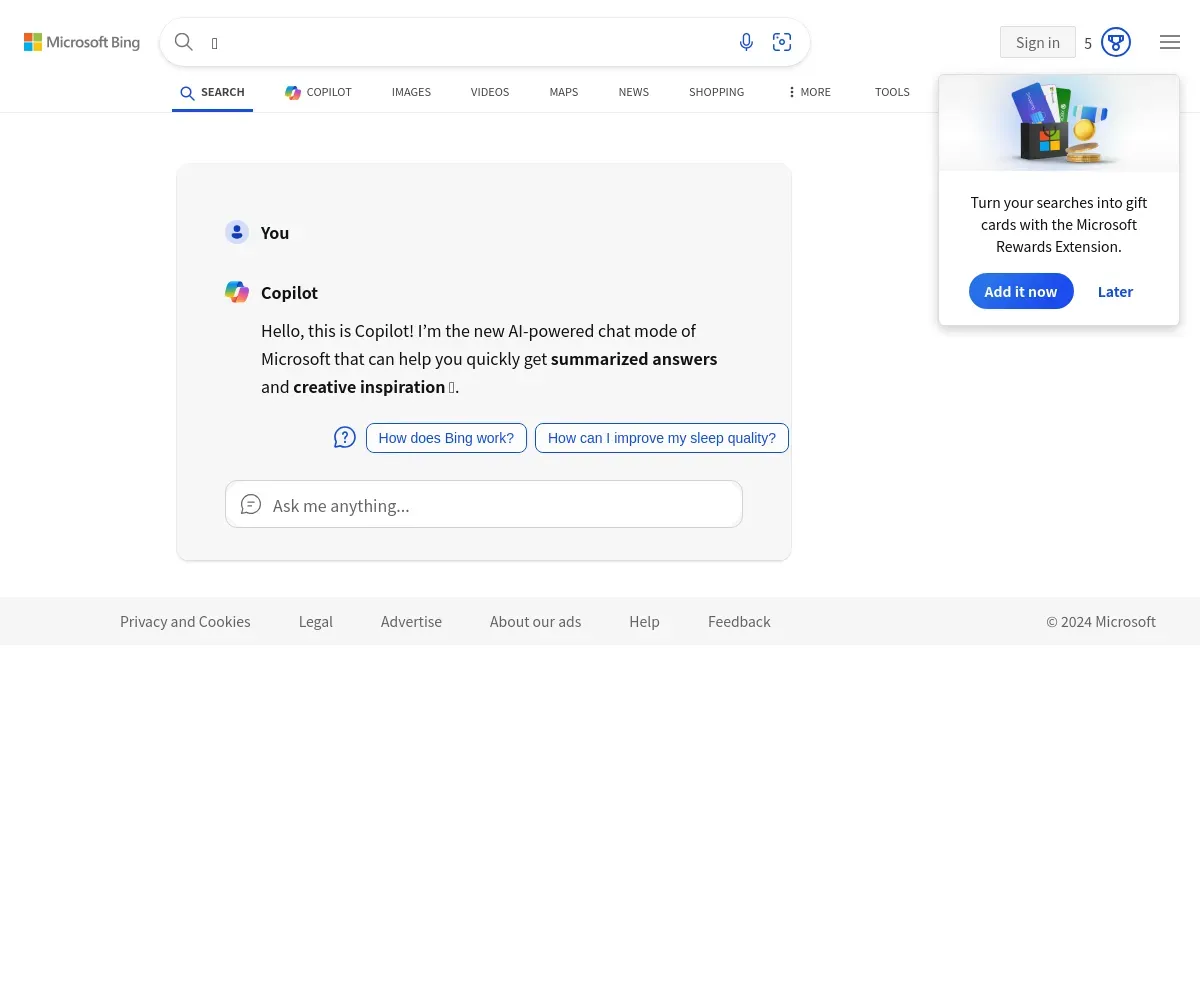
Task: Open the Maps tab
Action: 564,92
